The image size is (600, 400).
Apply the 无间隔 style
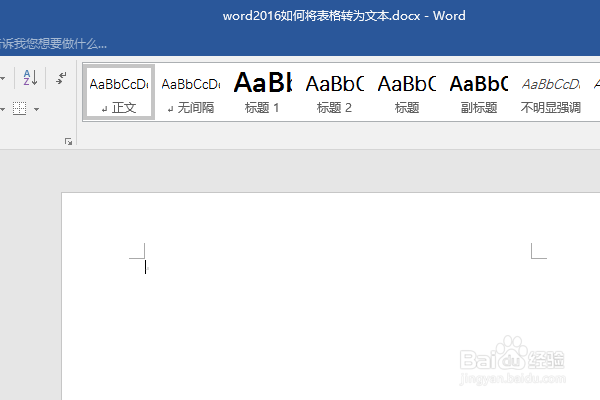191,92
